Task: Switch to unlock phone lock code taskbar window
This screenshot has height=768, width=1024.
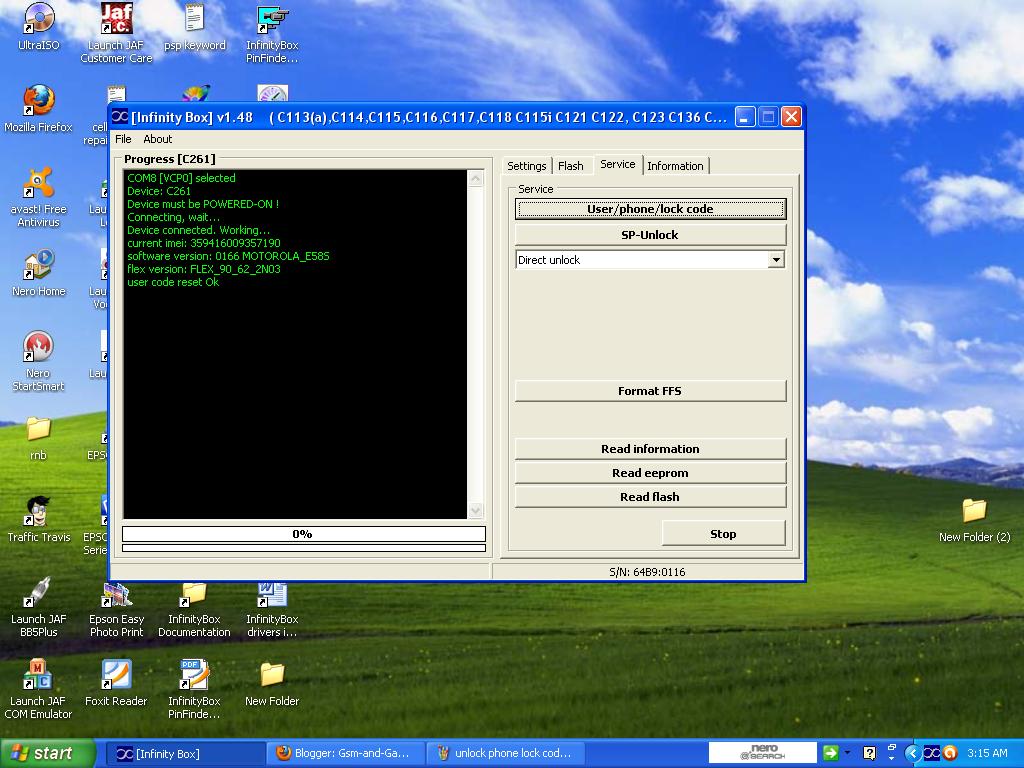Action: (x=505, y=754)
